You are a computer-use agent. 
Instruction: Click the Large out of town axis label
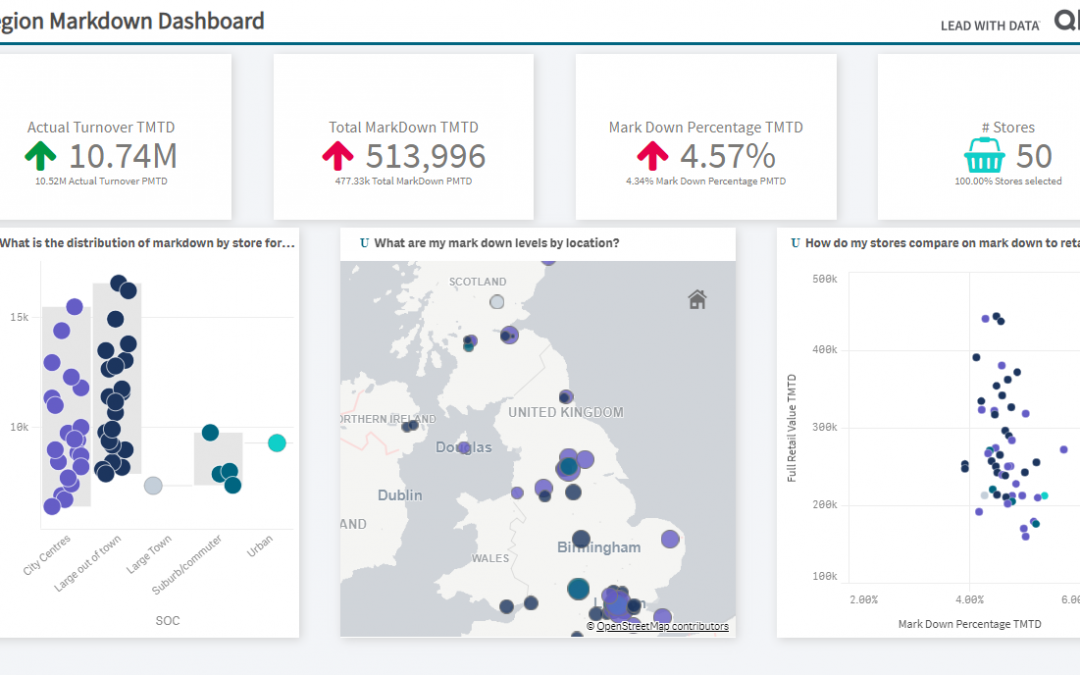[87, 563]
